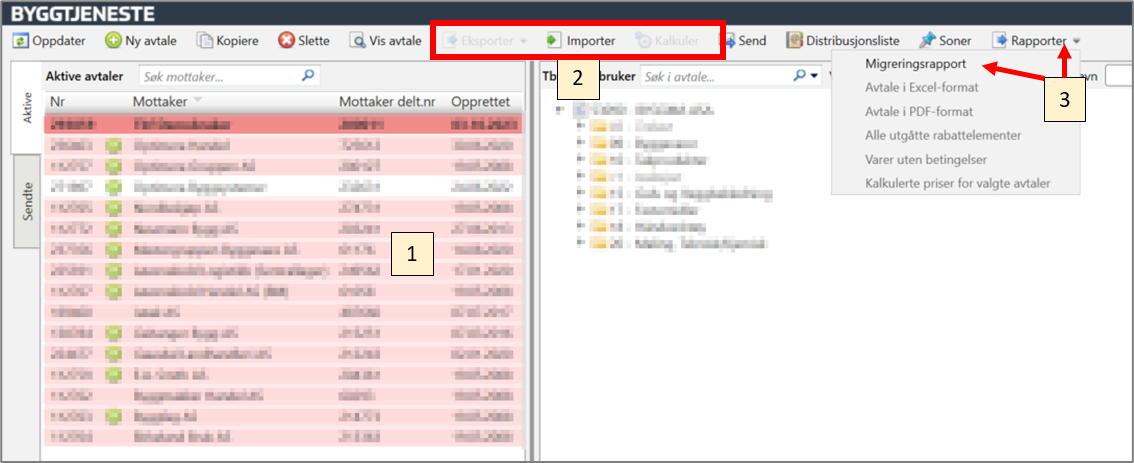The height and width of the screenshot is (463, 1134).
Task: Click the red Slette delete icon
Action: [x=286, y=41]
